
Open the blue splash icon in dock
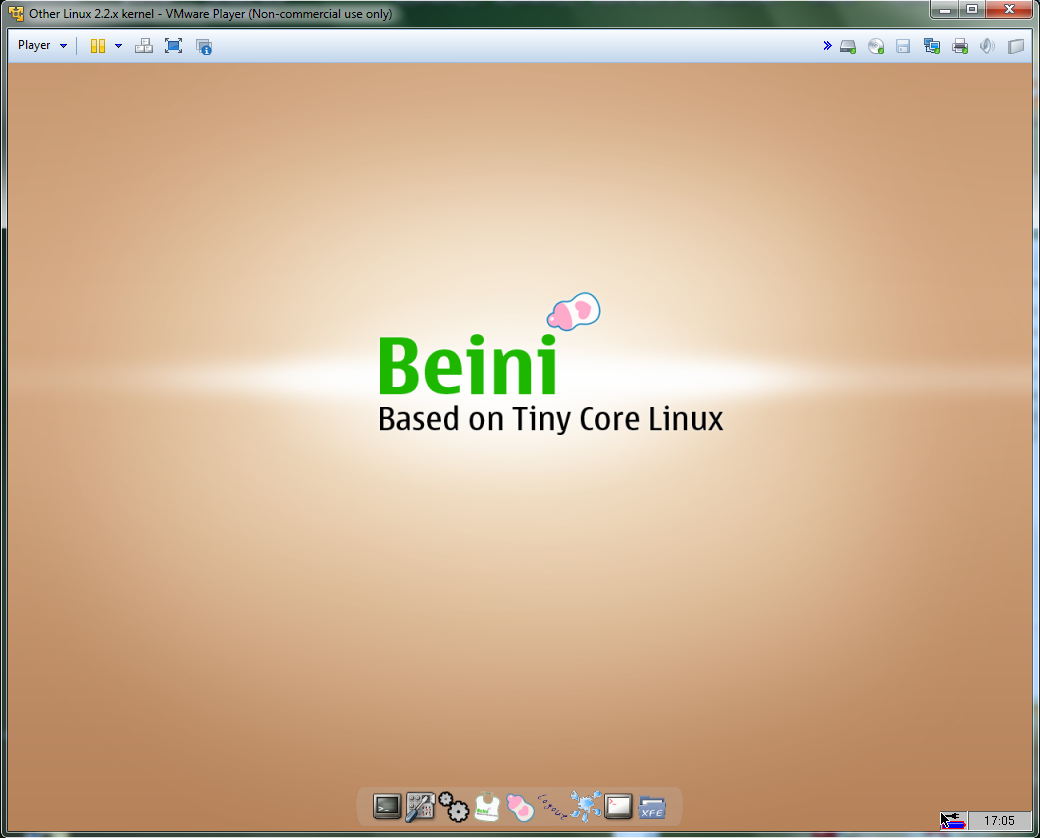[x=585, y=805]
